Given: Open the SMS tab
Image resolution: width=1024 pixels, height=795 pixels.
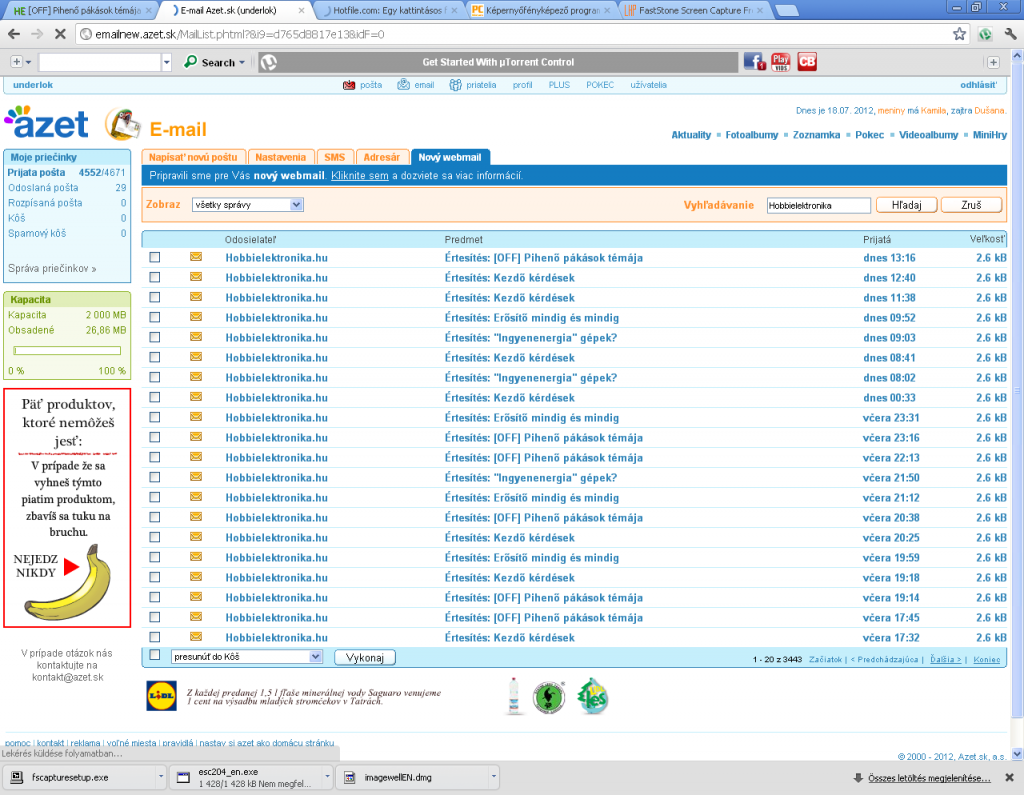Looking at the screenshot, I should [334, 157].
